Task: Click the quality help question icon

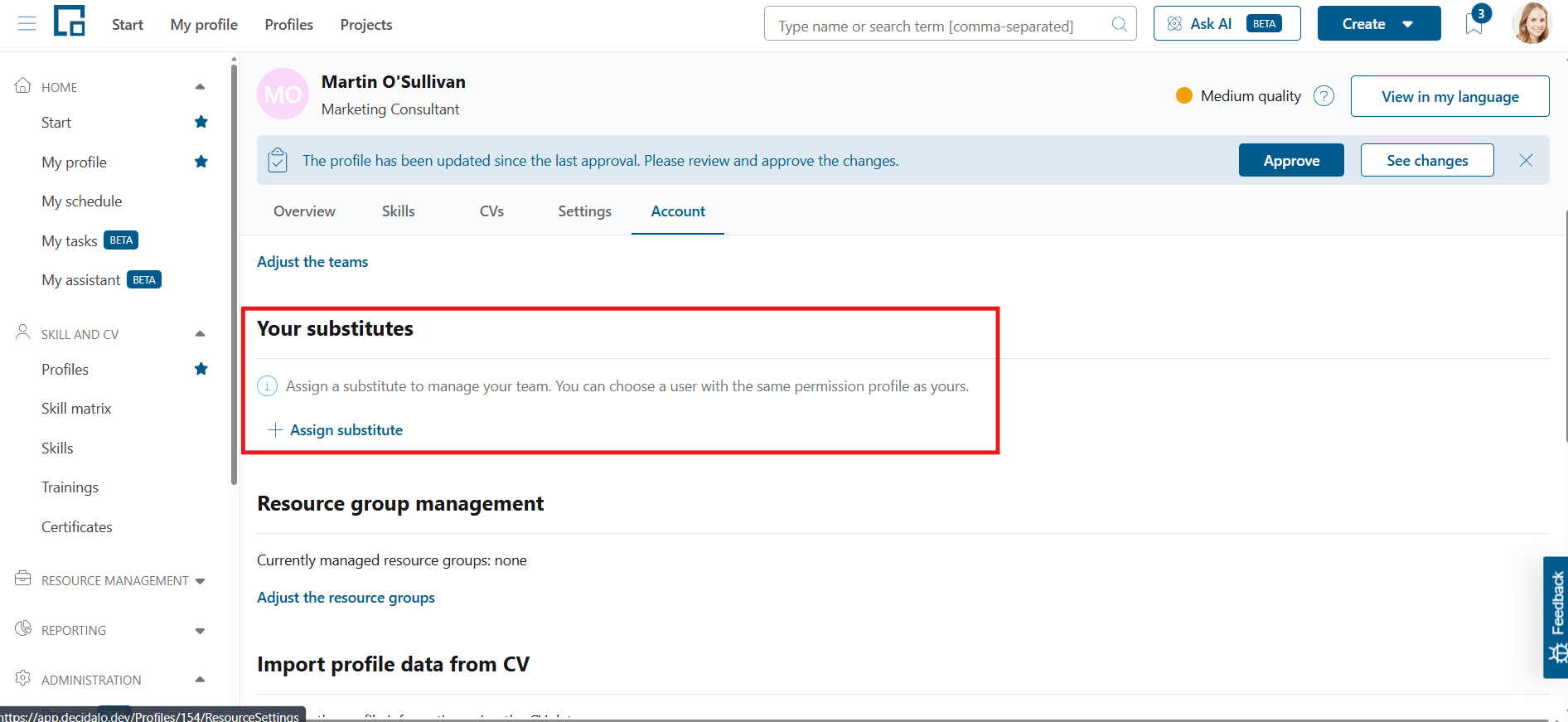Action: click(x=1324, y=96)
